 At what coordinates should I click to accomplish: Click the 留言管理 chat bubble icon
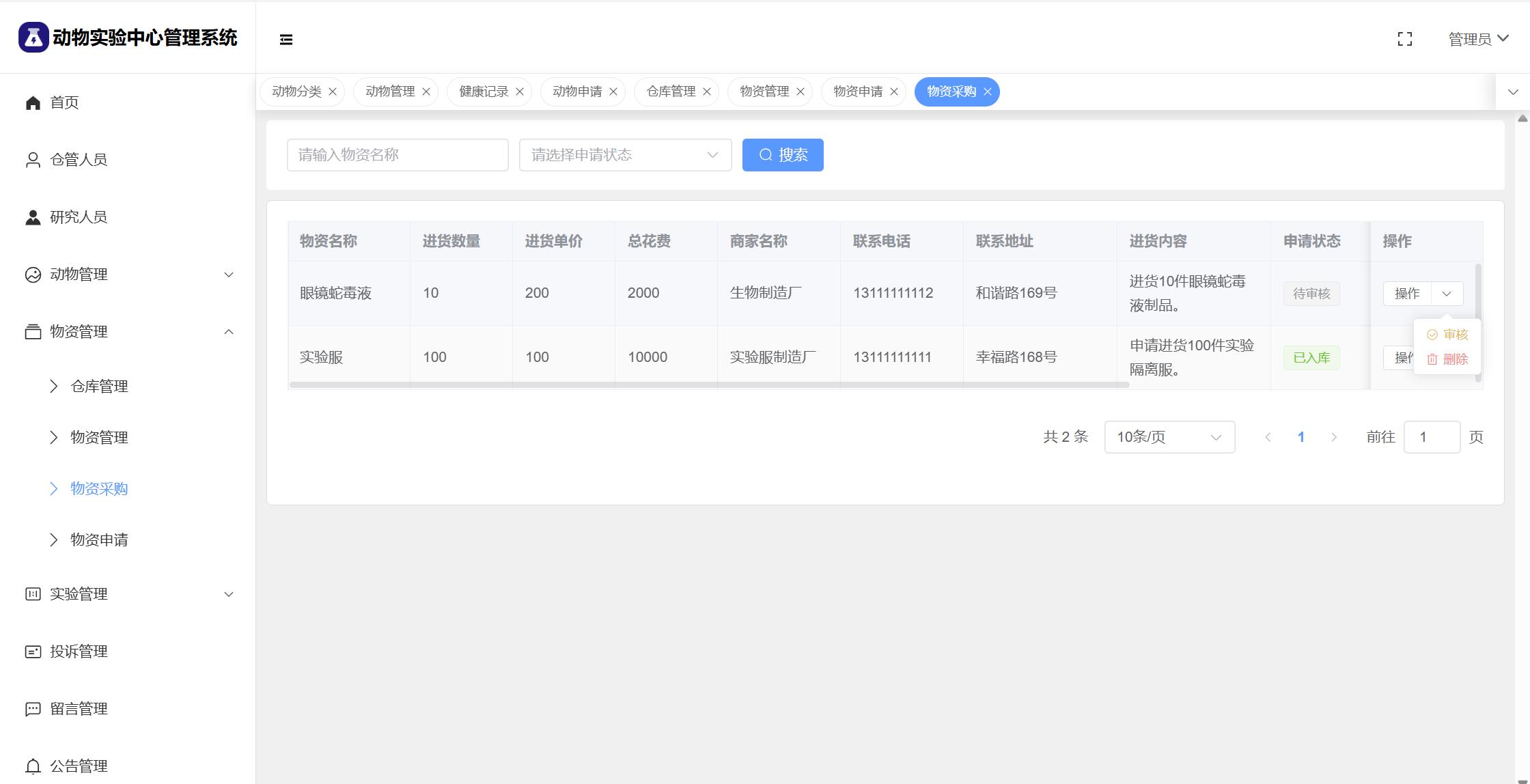click(33, 709)
